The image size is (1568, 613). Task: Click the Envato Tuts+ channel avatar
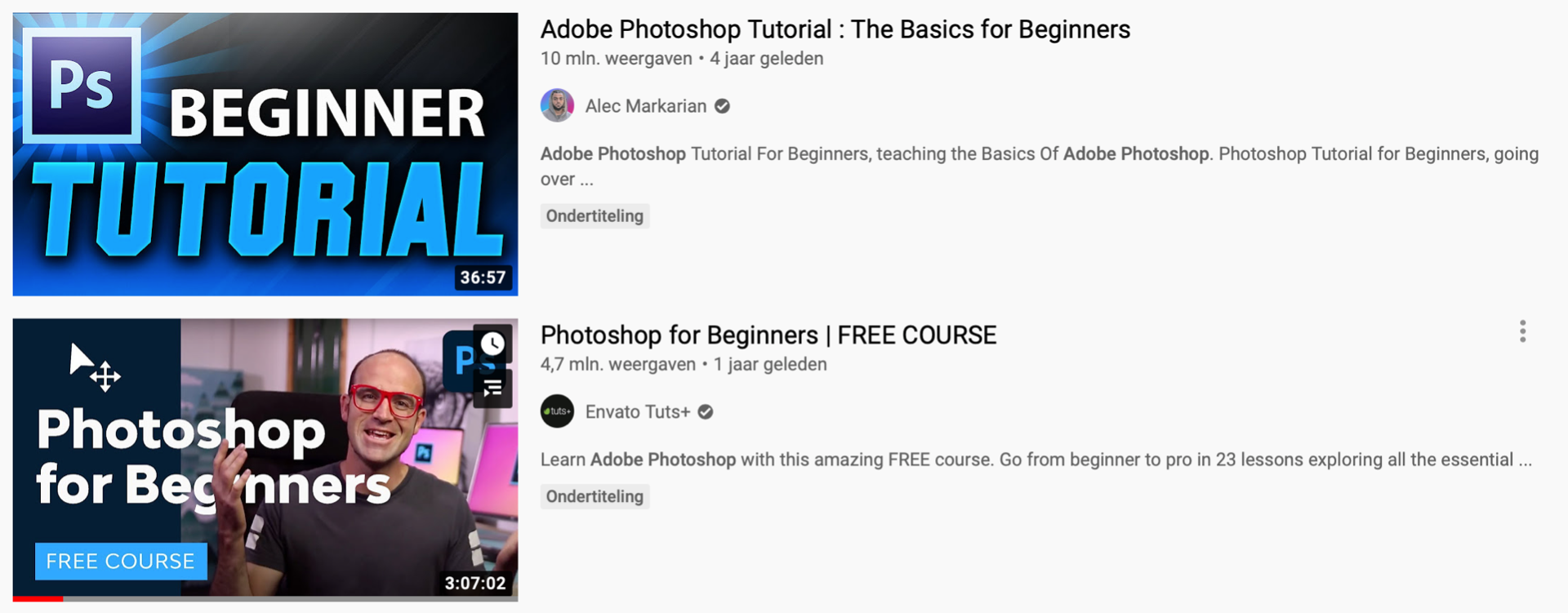click(x=557, y=411)
